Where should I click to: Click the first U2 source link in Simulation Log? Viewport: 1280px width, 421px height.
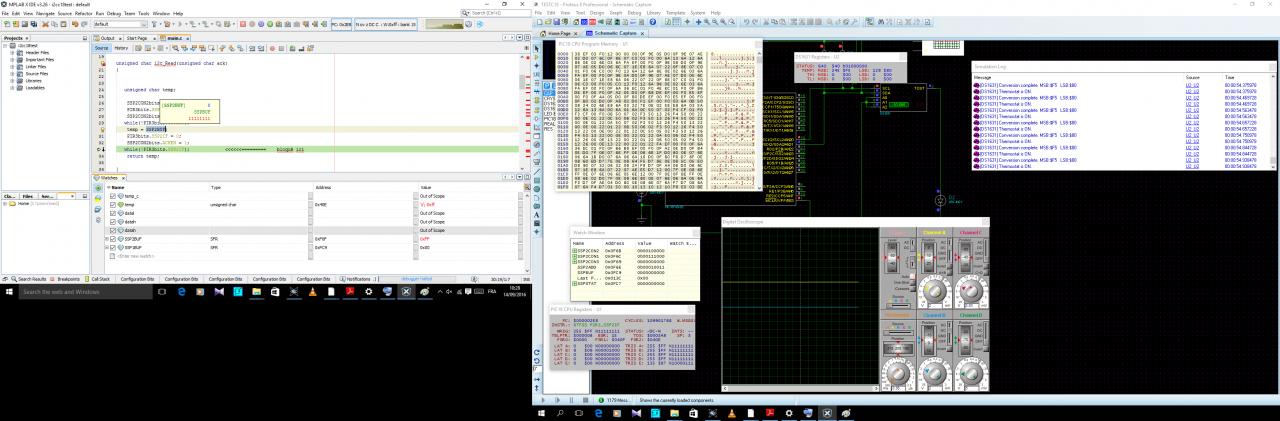coord(1192,85)
